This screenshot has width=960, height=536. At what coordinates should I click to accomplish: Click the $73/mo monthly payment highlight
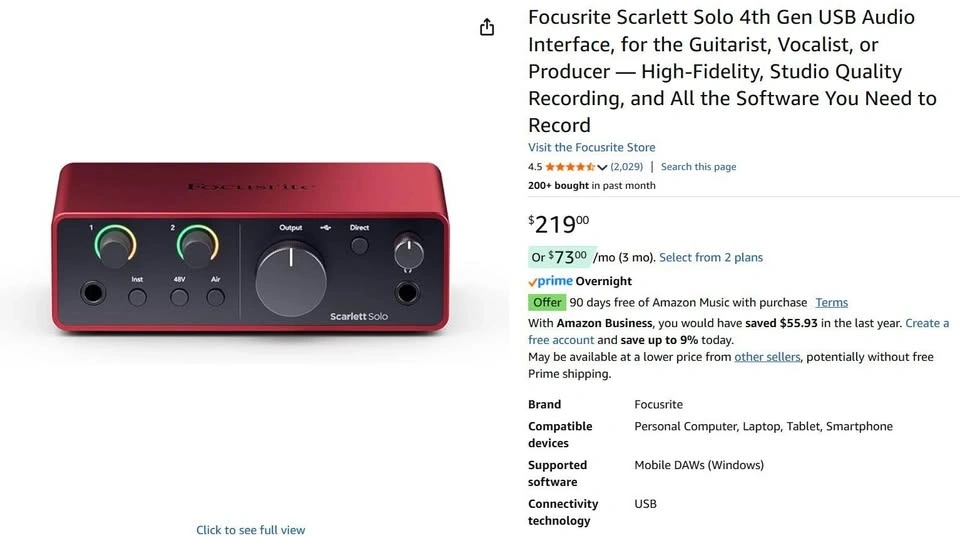(x=561, y=257)
